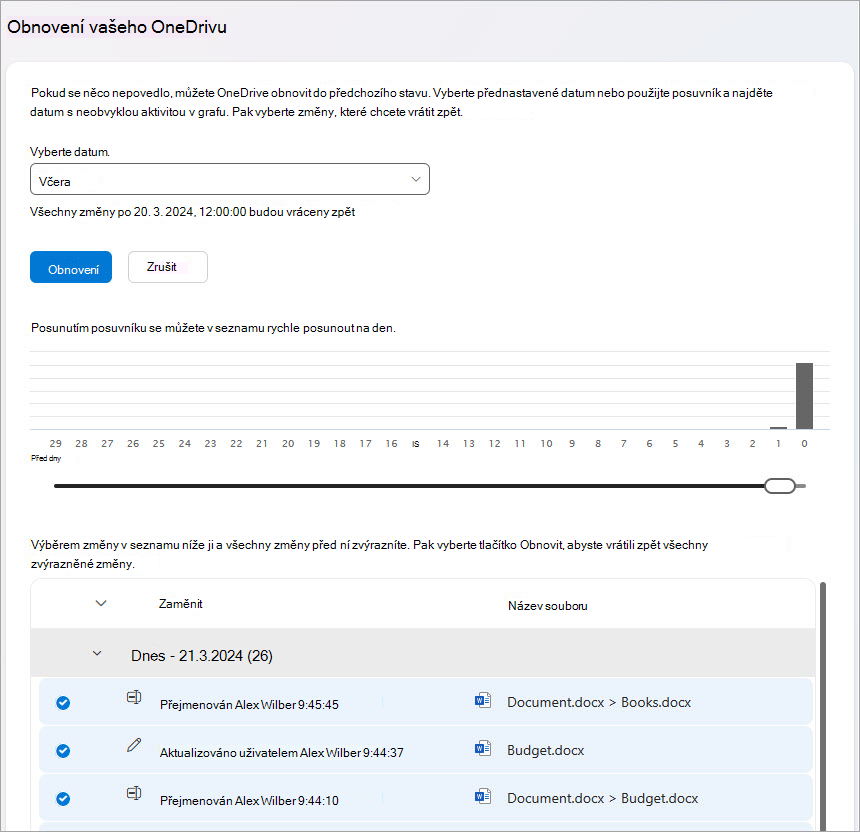
Task: Click the day 10 label on chart axis
Action: click(546, 444)
